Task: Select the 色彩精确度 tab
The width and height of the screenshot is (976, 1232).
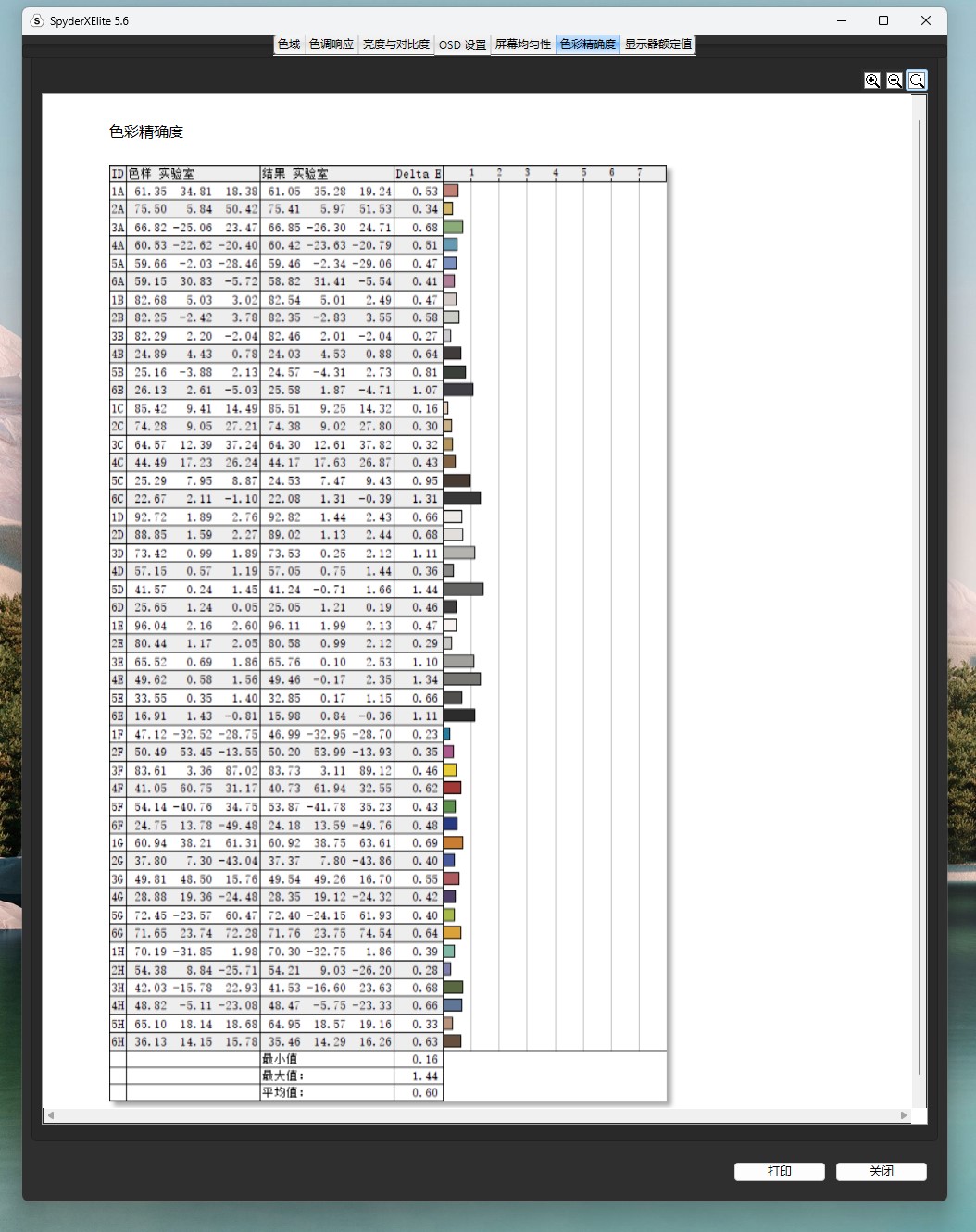Action: pyautogui.click(x=587, y=44)
